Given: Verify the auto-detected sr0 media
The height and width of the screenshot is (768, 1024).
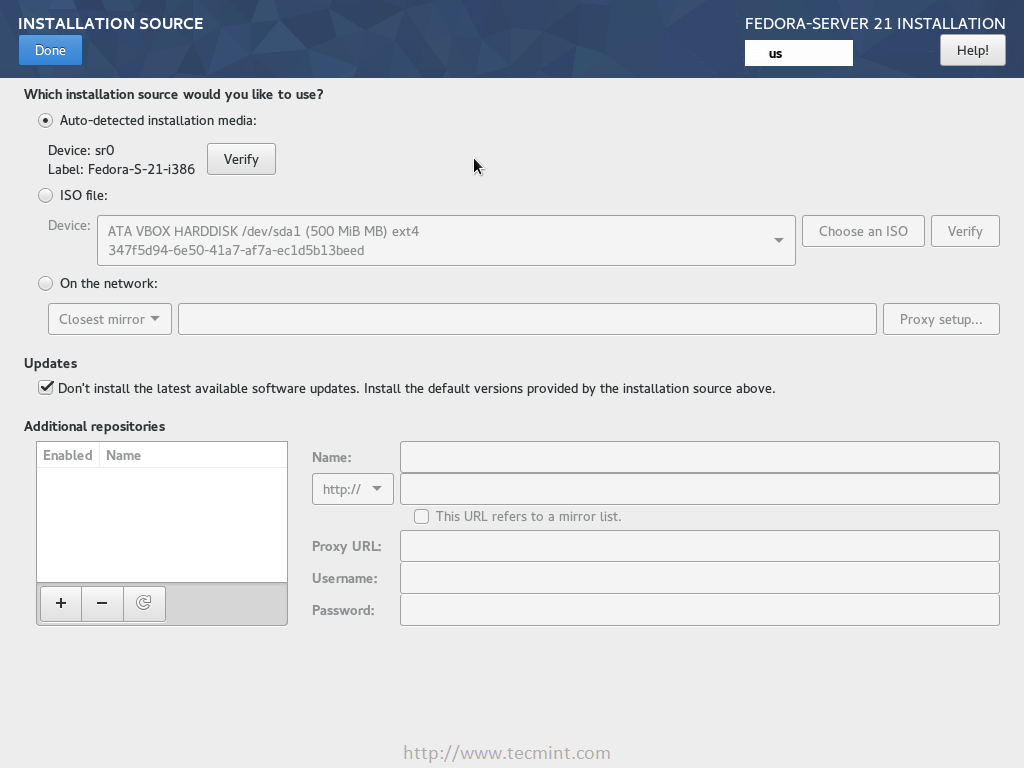Looking at the screenshot, I should coord(241,159).
